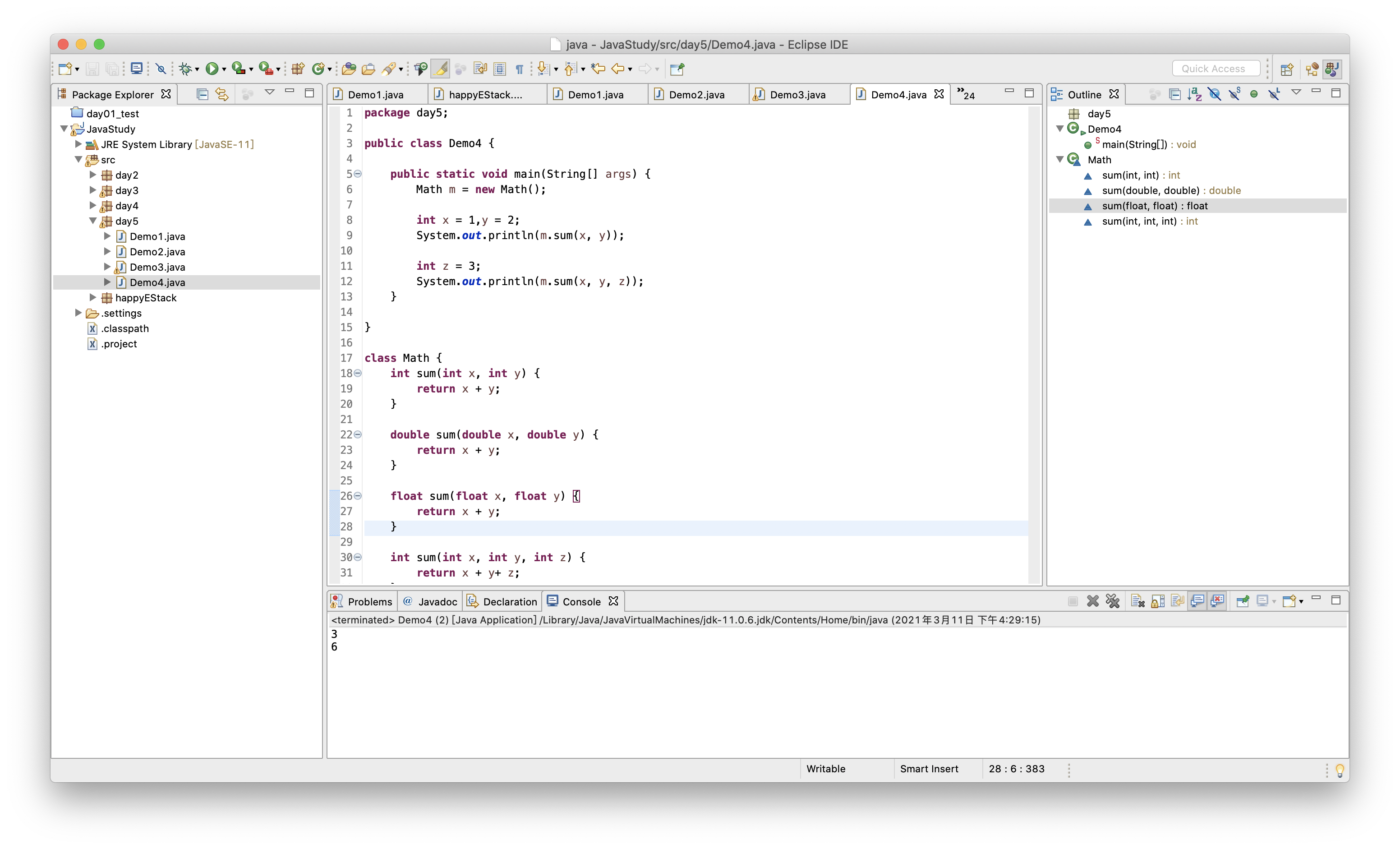Click the Last Edit Location icon
The width and height of the screenshot is (1400, 849).
[x=598, y=69]
